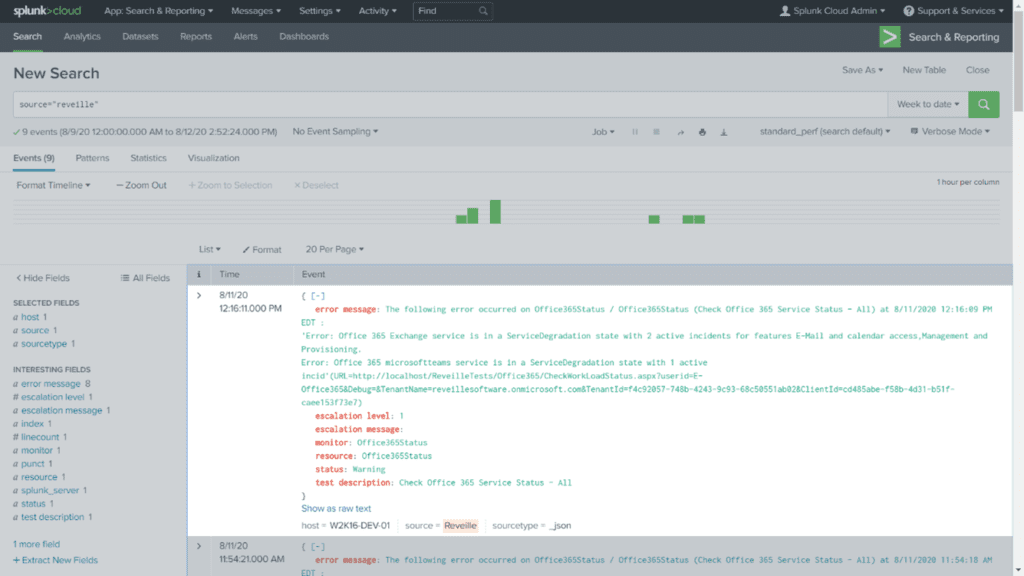Click the Search & Reporting app icon
1024x576 pixels.
(889, 37)
